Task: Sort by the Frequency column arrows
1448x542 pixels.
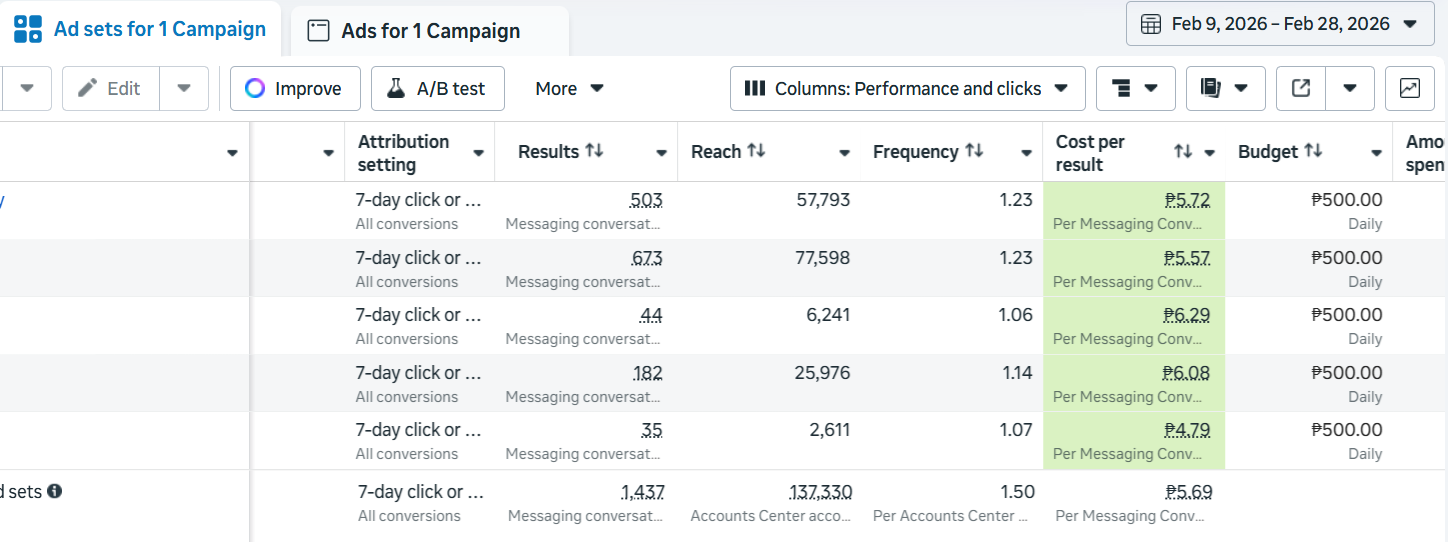Action: click(974, 151)
